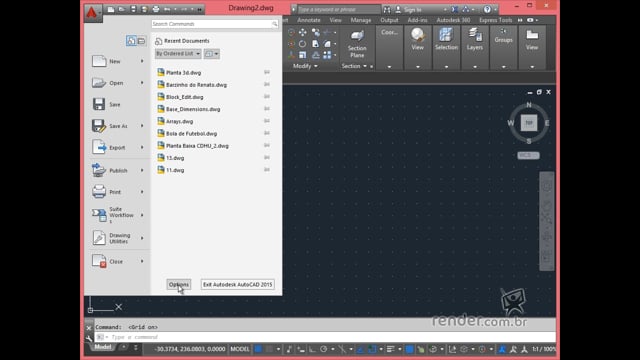The height and width of the screenshot is (360, 640).
Task: Open the Add-ins ribbon tab
Action: click(418, 20)
